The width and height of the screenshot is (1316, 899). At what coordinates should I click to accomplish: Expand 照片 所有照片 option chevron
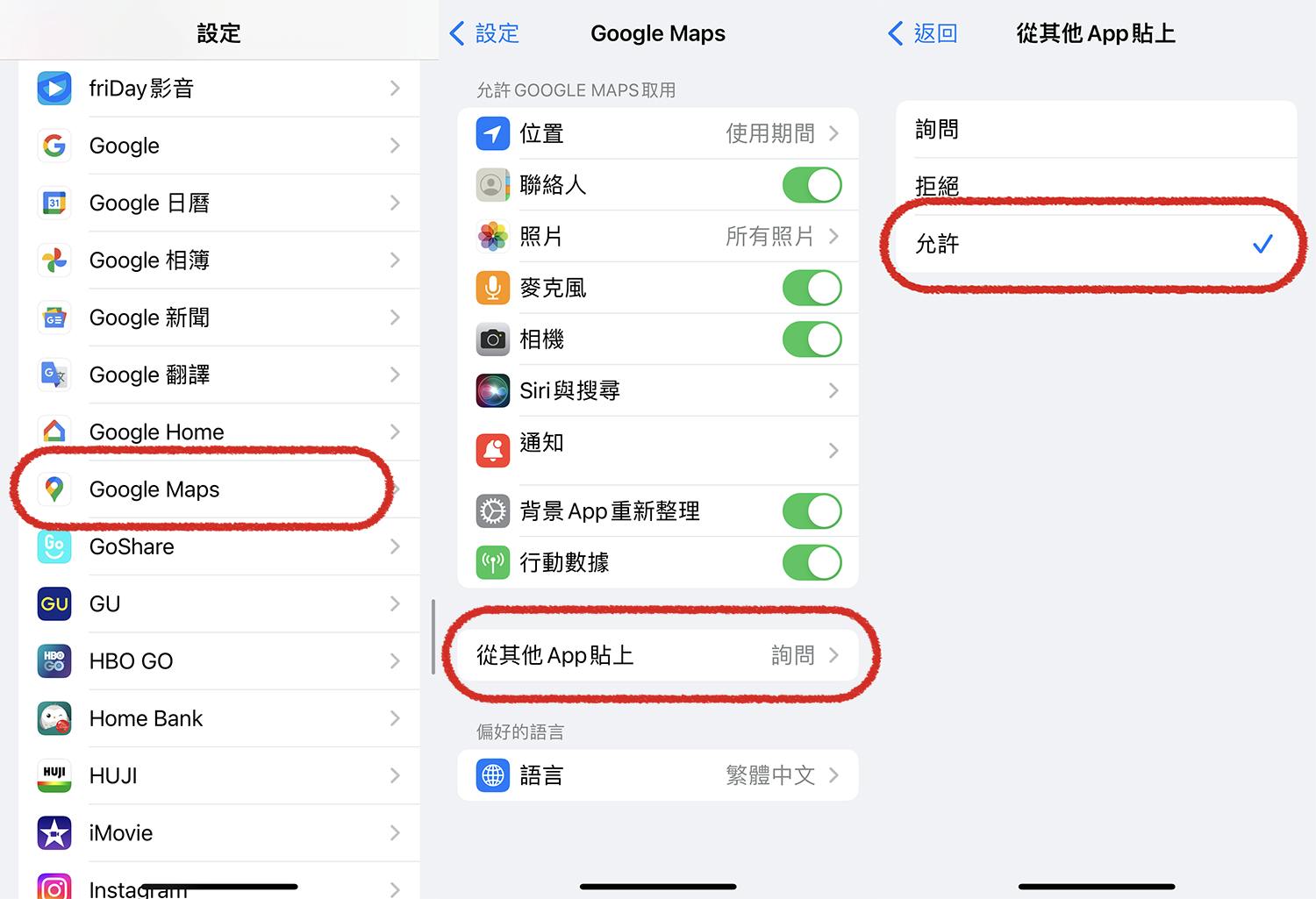833,236
